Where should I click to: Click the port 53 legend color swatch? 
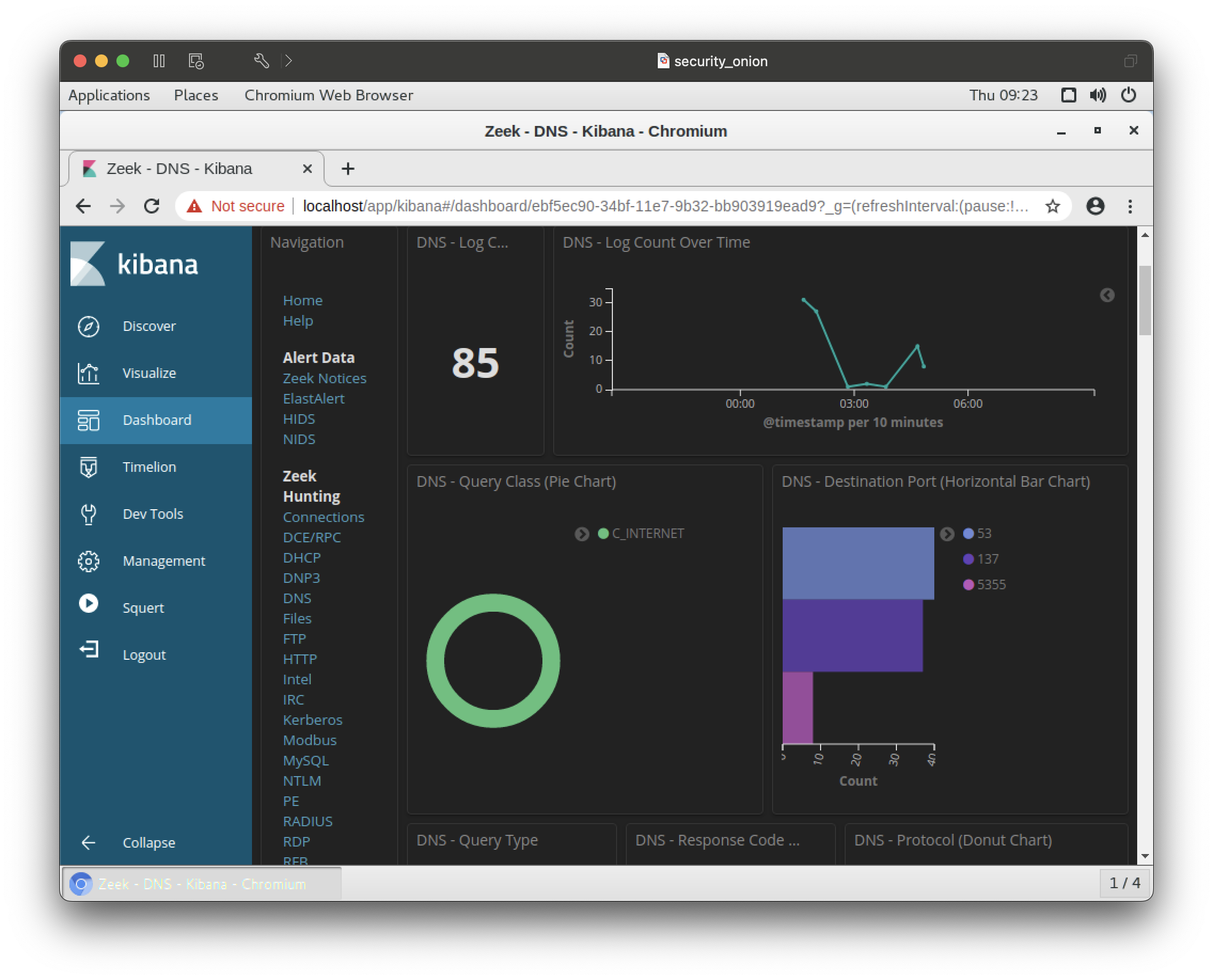[968, 533]
